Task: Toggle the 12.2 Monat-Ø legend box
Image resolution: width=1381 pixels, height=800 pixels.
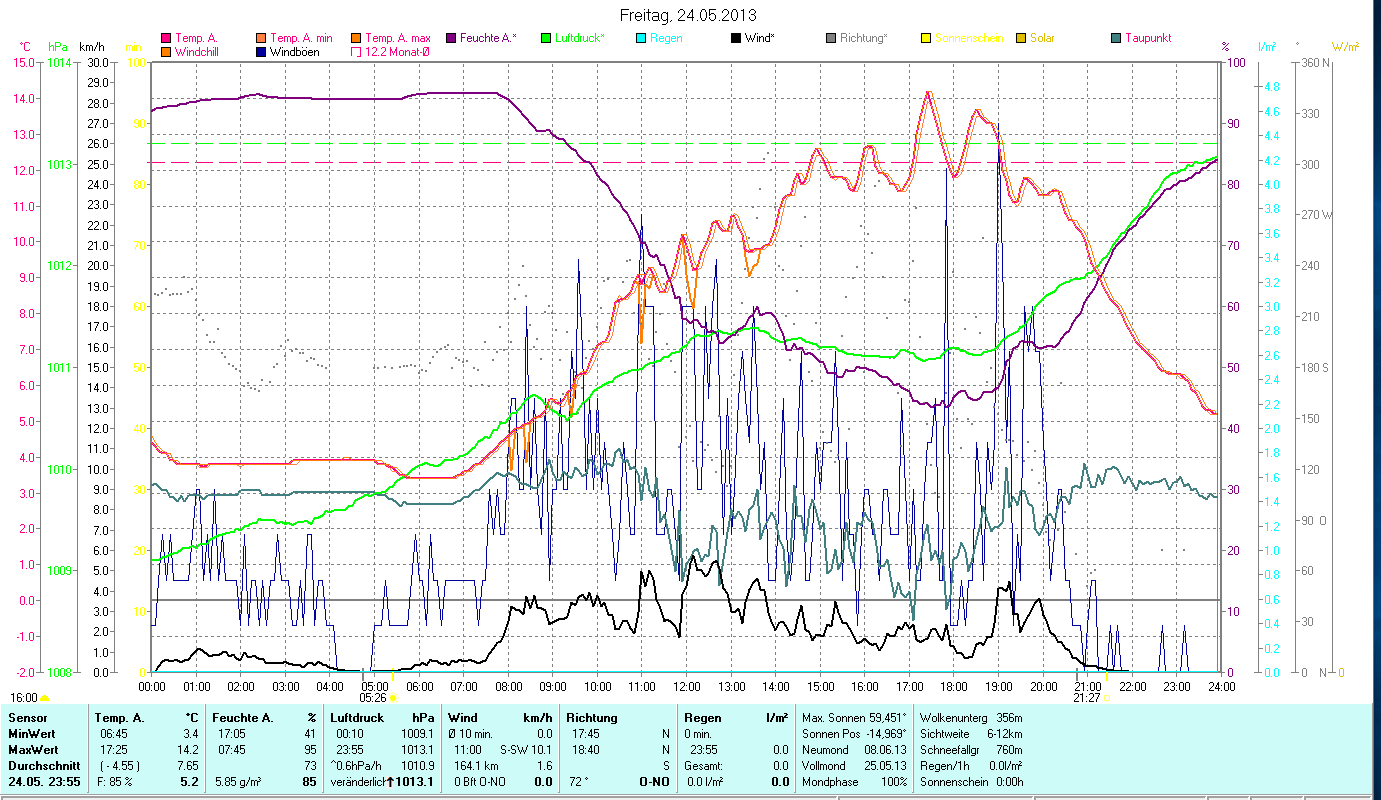Action: coord(356,52)
